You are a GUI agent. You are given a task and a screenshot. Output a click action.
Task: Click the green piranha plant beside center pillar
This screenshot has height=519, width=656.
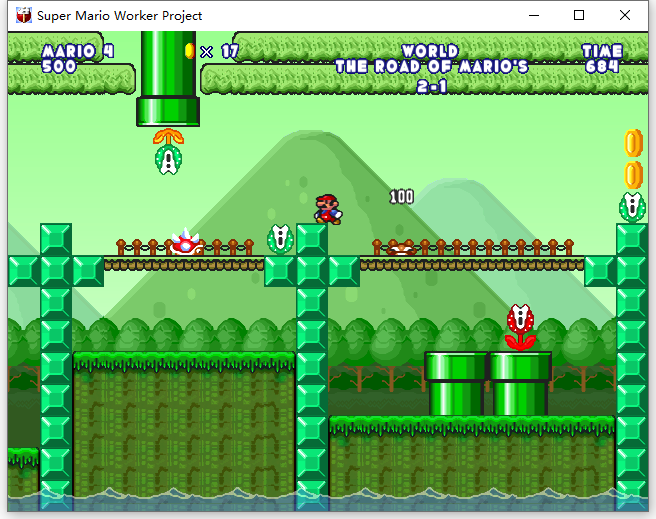[x=280, y=239]
